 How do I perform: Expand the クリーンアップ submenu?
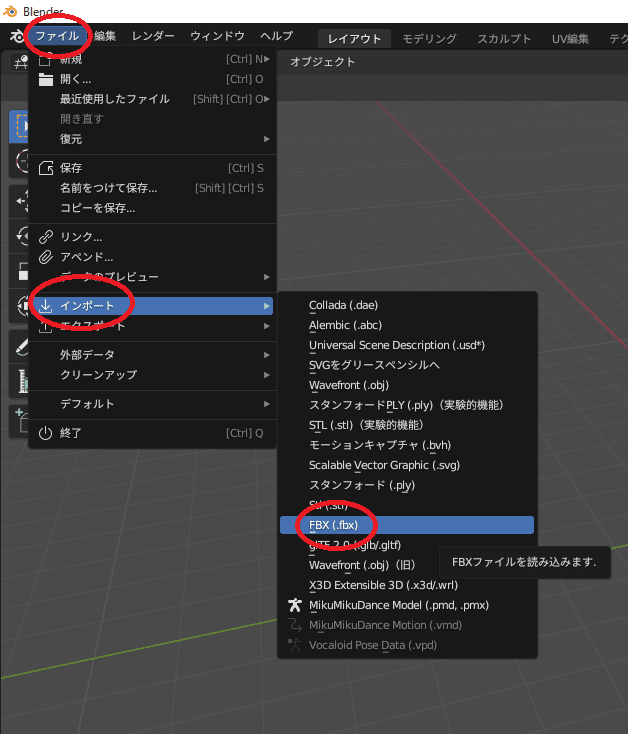pyautogui.click(x=153, y=375)
